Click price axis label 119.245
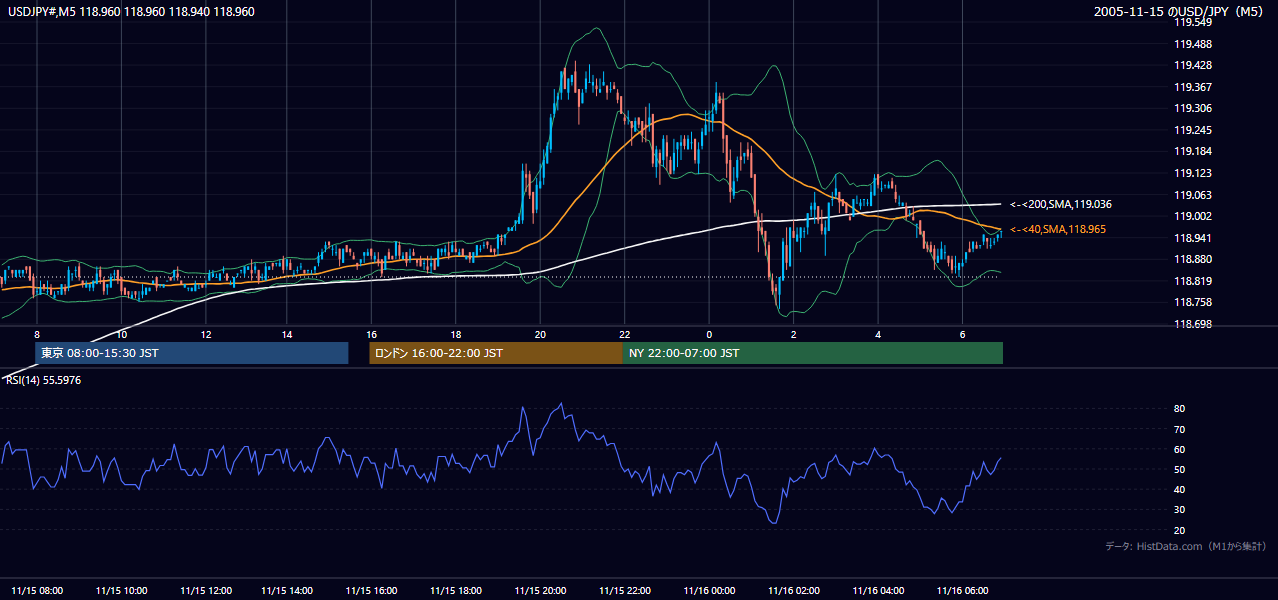The width and height of the screenshot is (1278, 600). point(1193,130)
